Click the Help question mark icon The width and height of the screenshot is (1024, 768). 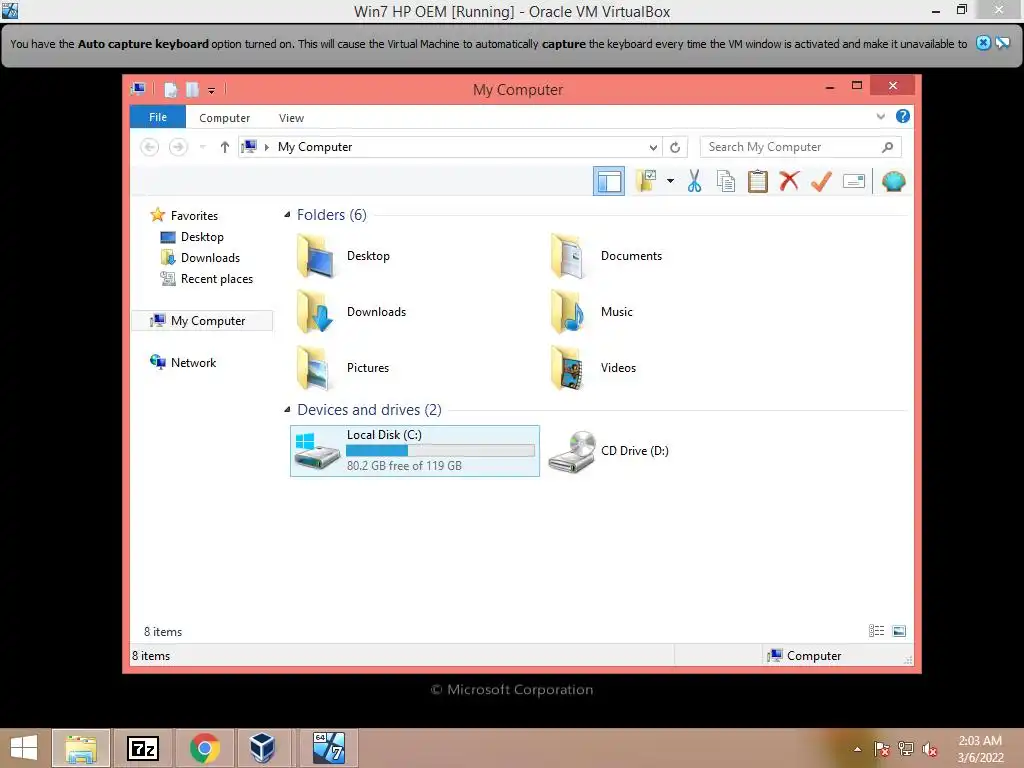click(903, 116)
